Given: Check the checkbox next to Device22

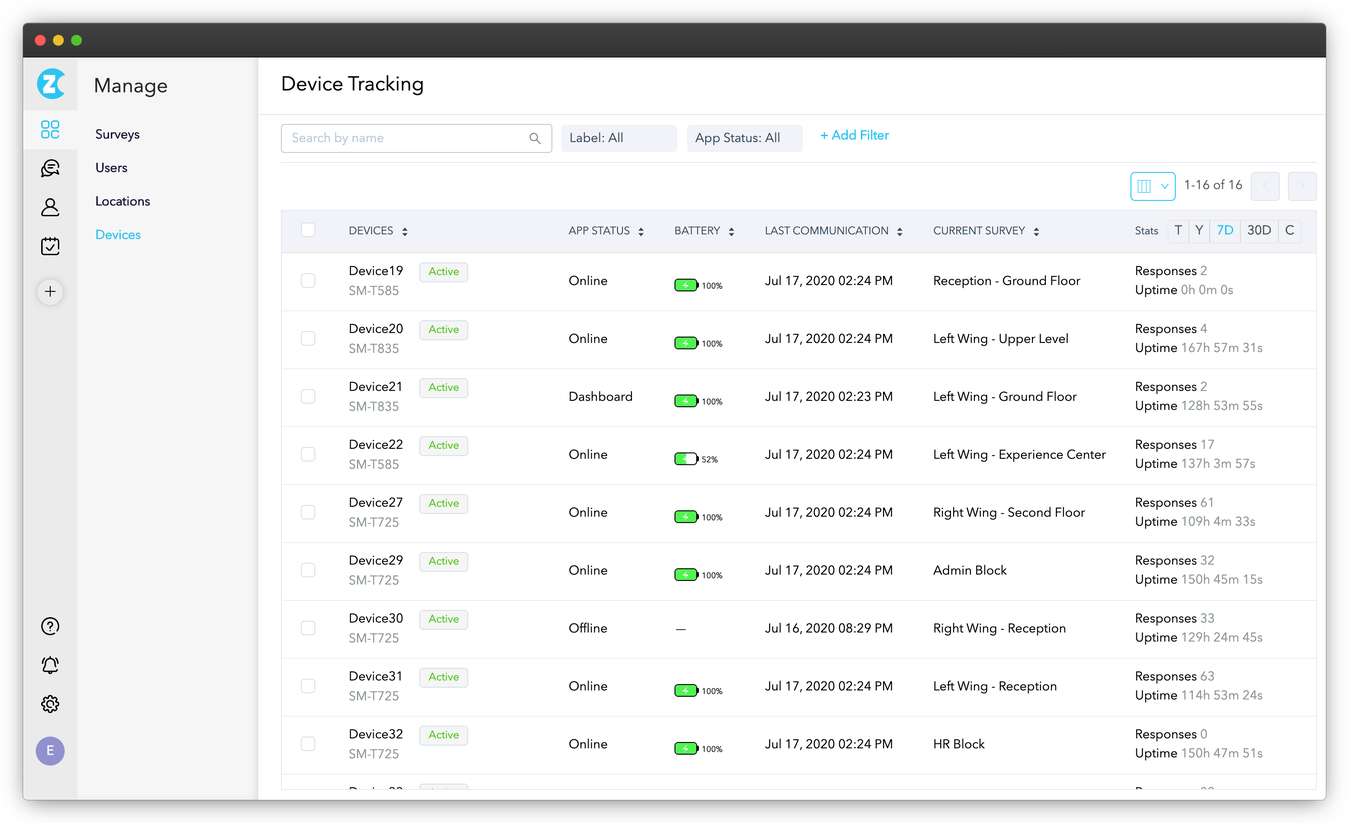Looking at the screenshot, I should tap(308, 454).
